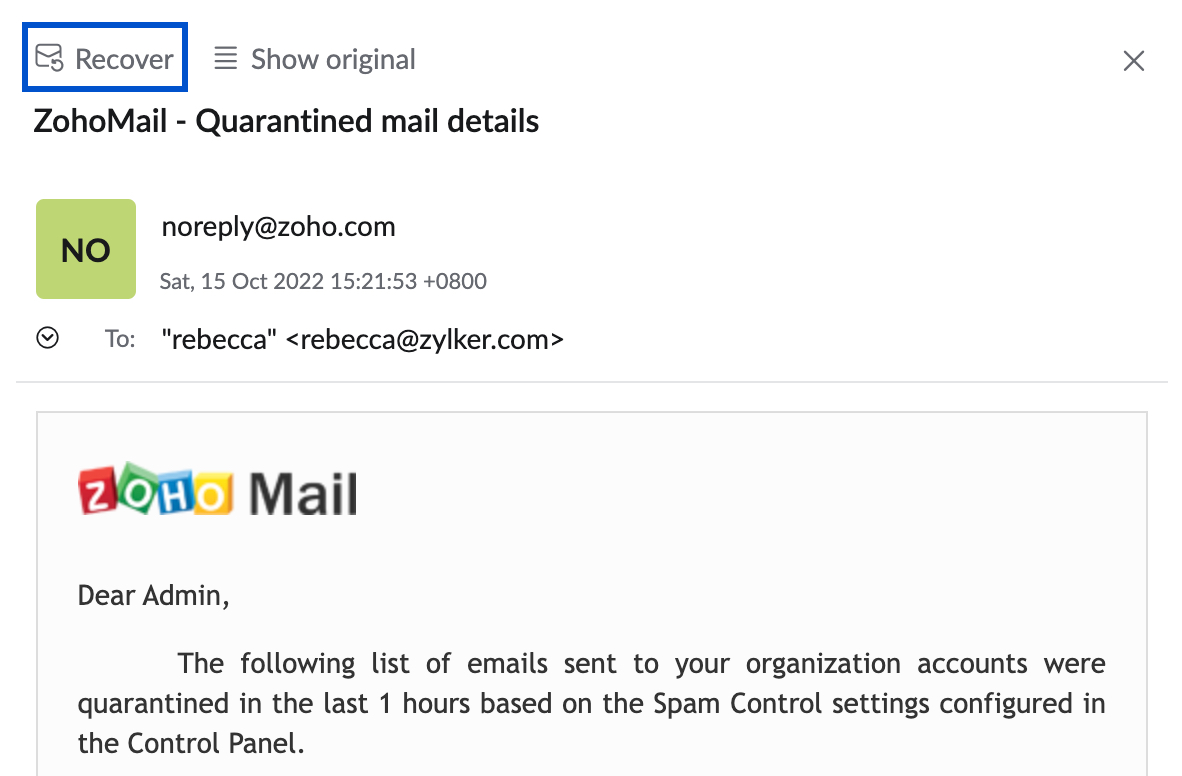Click the Sat, 15 Oct 2022 timestamp
Viewport: 1182px width, 776px height.
click(x=323, y=281)
